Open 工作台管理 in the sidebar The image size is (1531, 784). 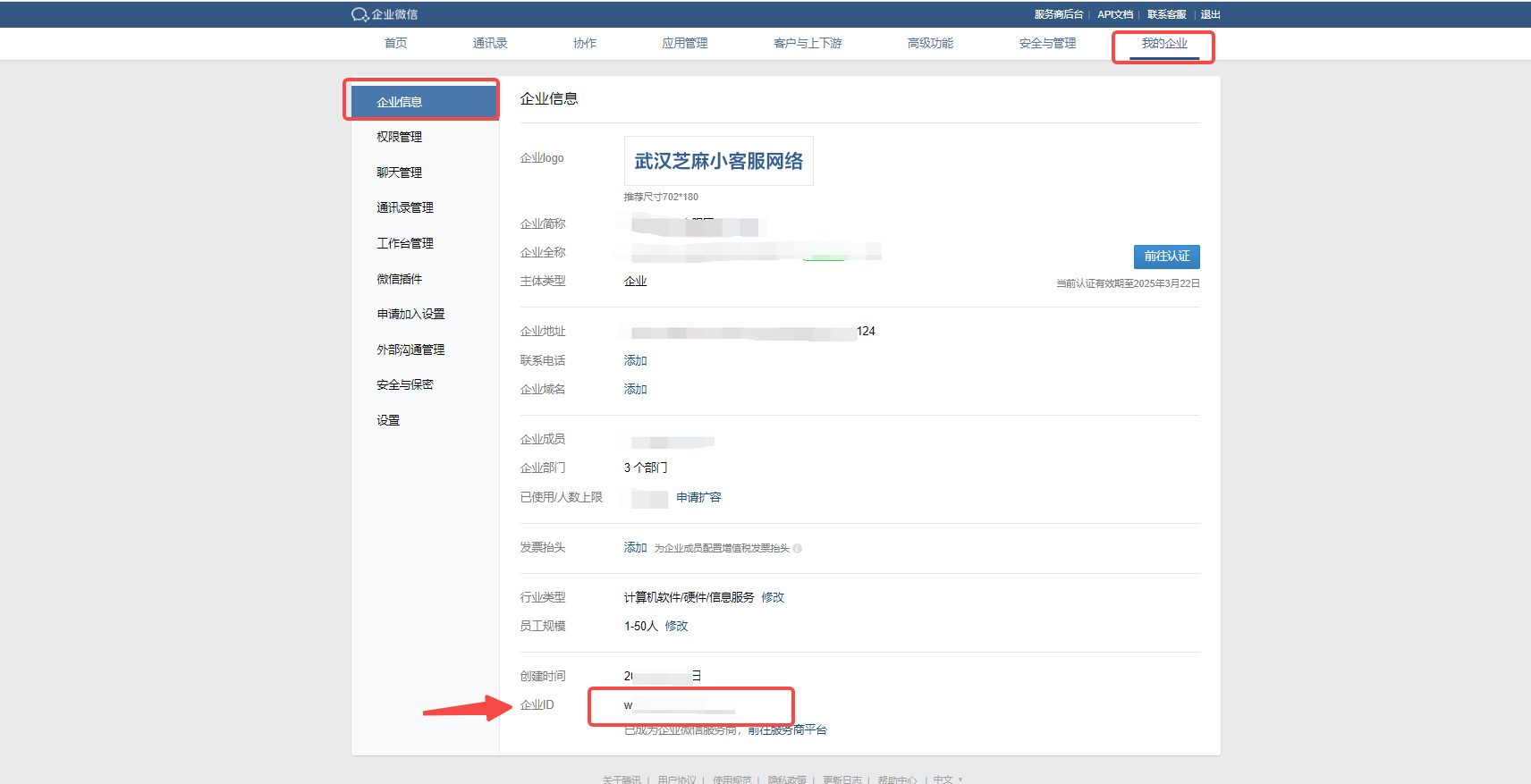point(405,243)
